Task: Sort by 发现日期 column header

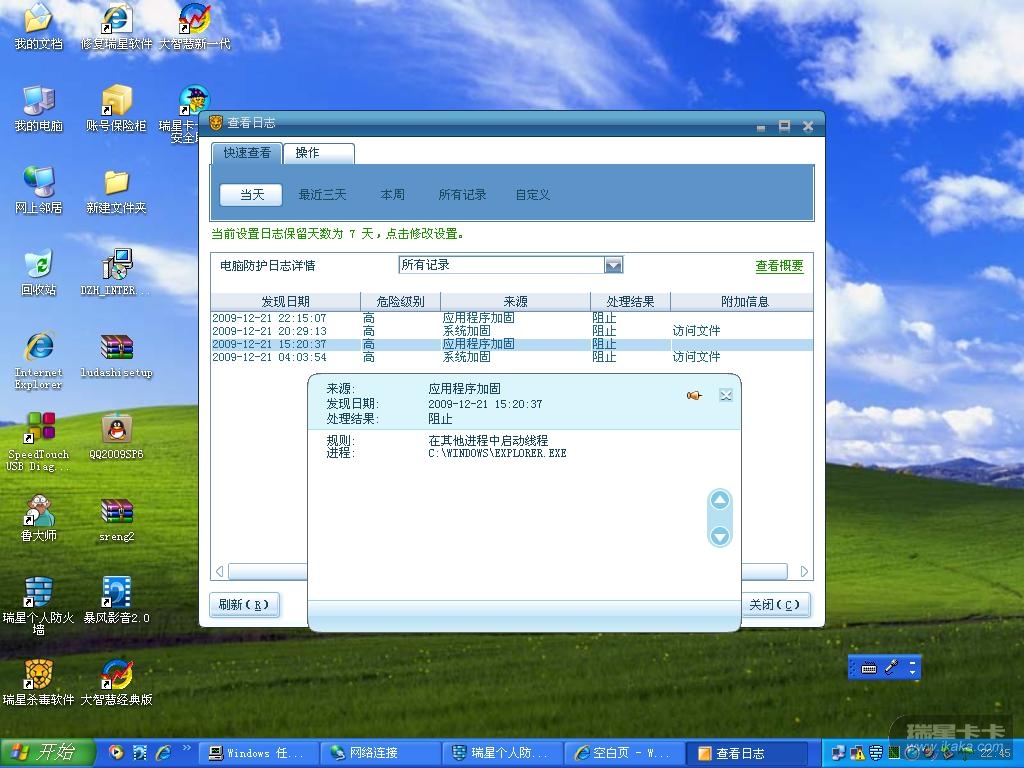Action: 285,301
